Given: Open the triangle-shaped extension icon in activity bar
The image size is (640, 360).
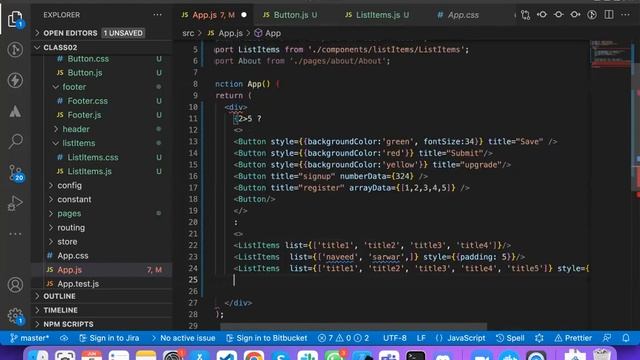Looking at the screenshot, I should tap(15, 111).
